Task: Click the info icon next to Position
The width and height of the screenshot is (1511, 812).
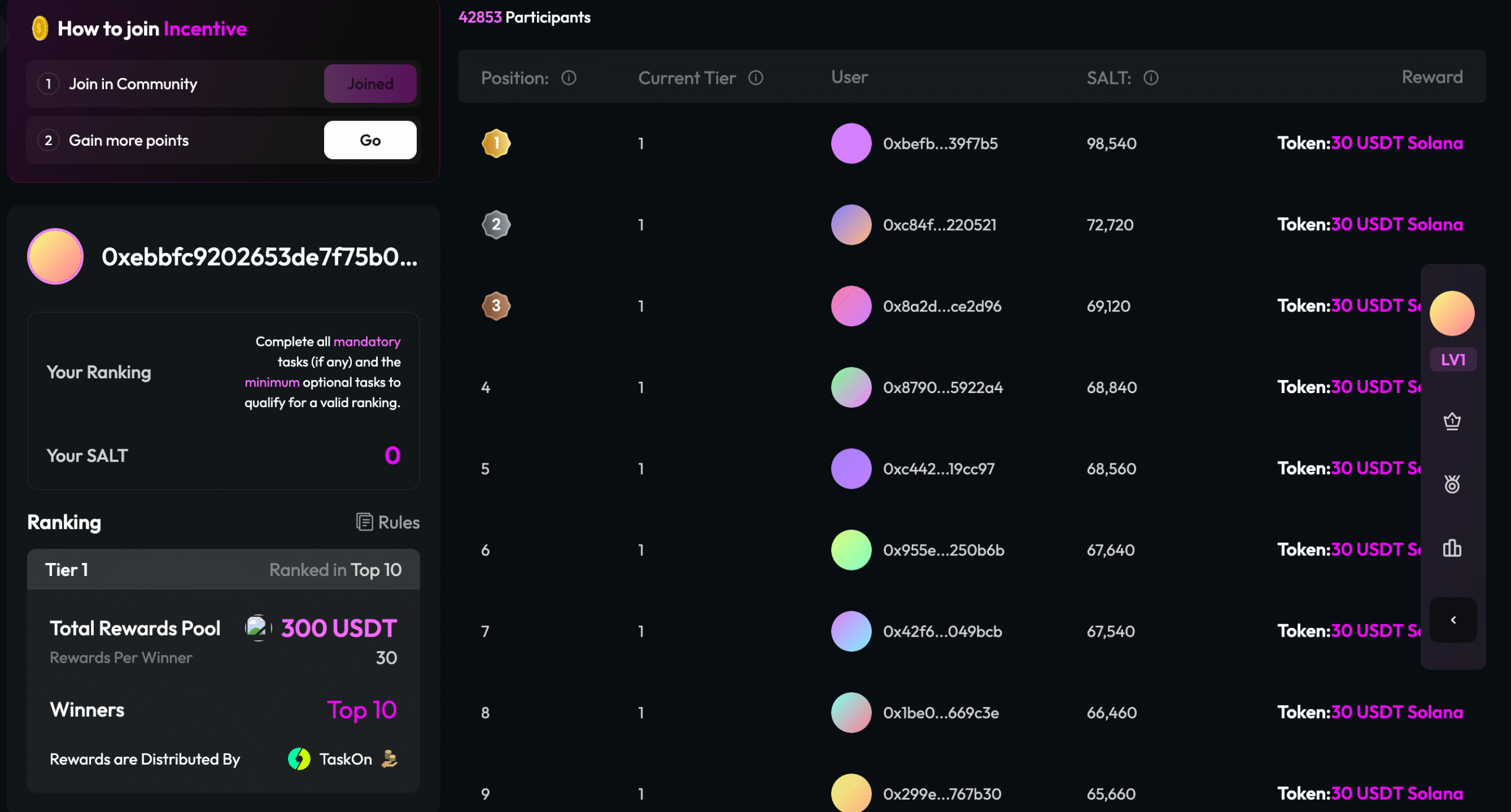Action: [568, 78]
